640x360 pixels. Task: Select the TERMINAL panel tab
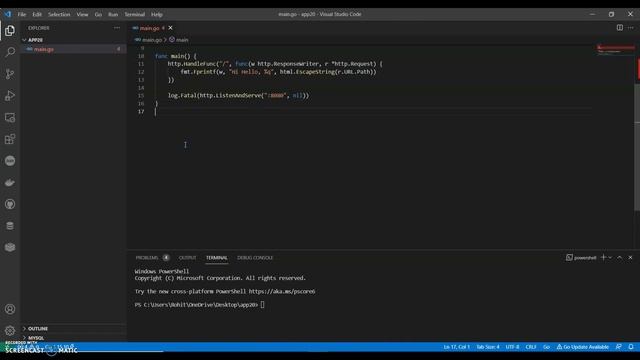tap(217, 258)
